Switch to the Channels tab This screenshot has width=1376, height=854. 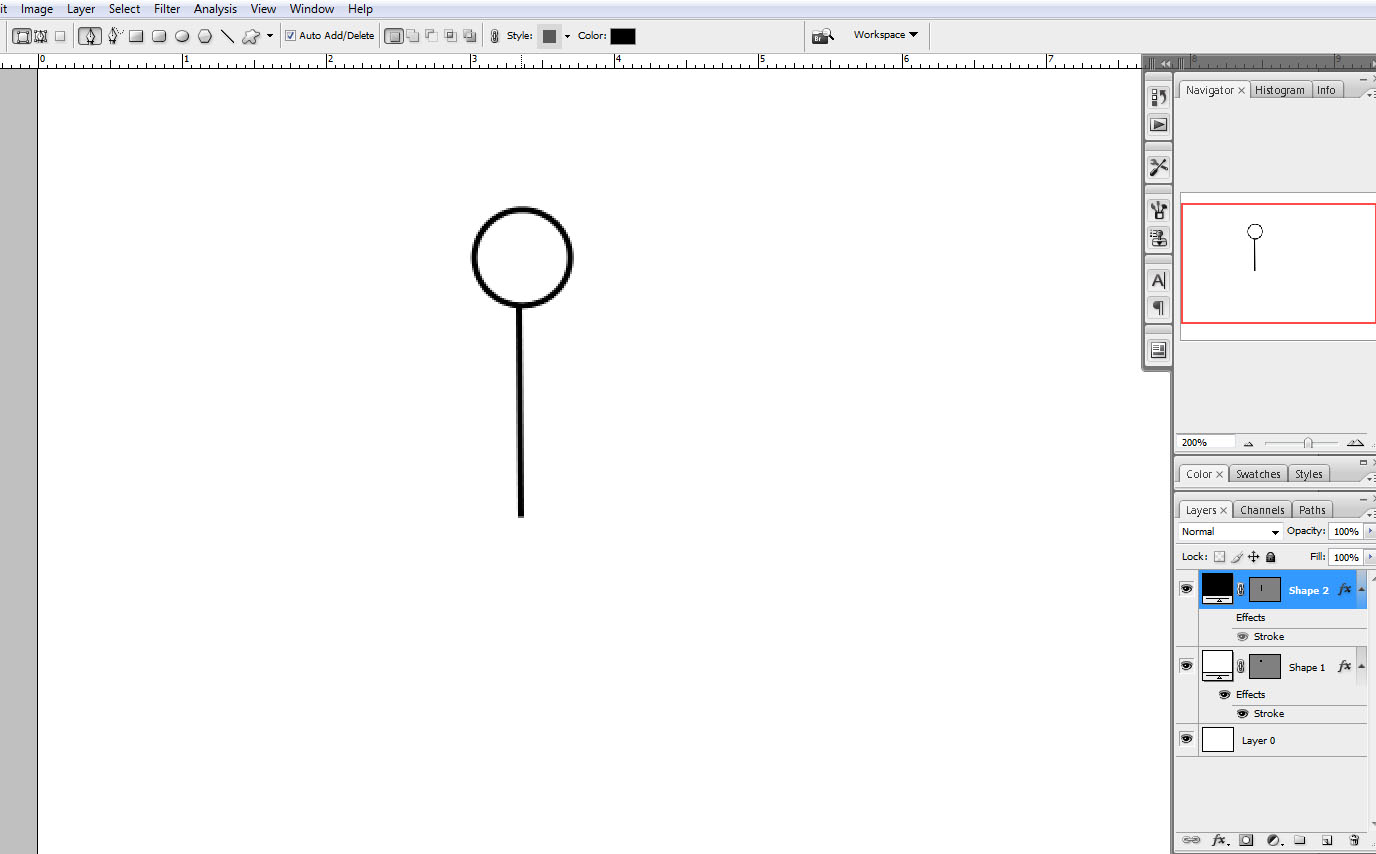pos(1261,509)
